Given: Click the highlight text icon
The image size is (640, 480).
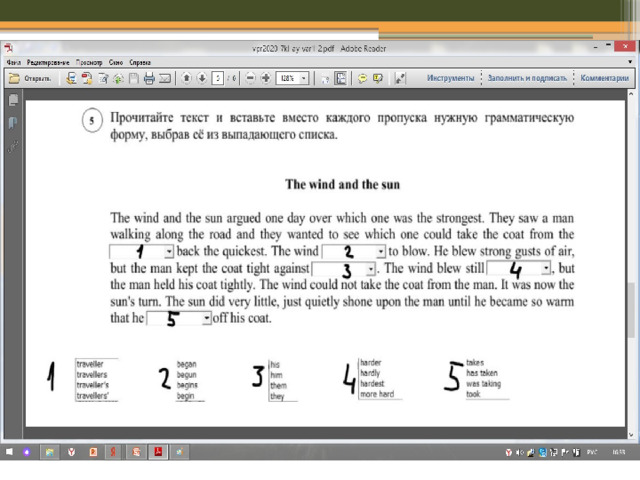Looking at the screenshot, I should tap(378, 78).
